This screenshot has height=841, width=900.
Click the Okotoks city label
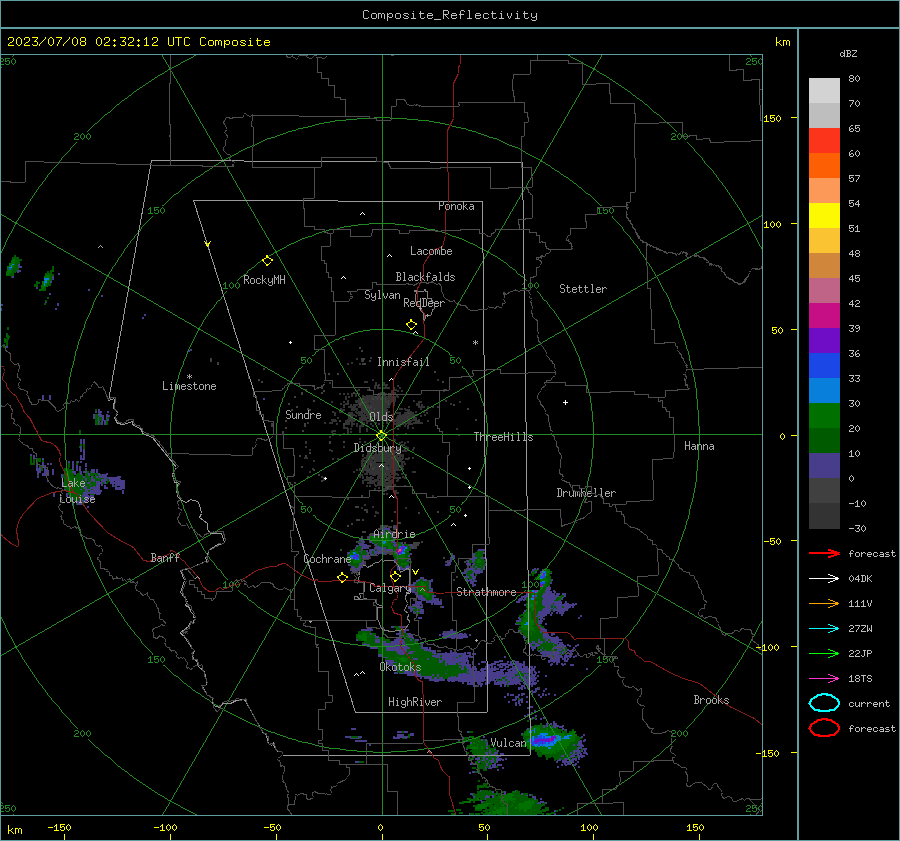pos(400,667)
